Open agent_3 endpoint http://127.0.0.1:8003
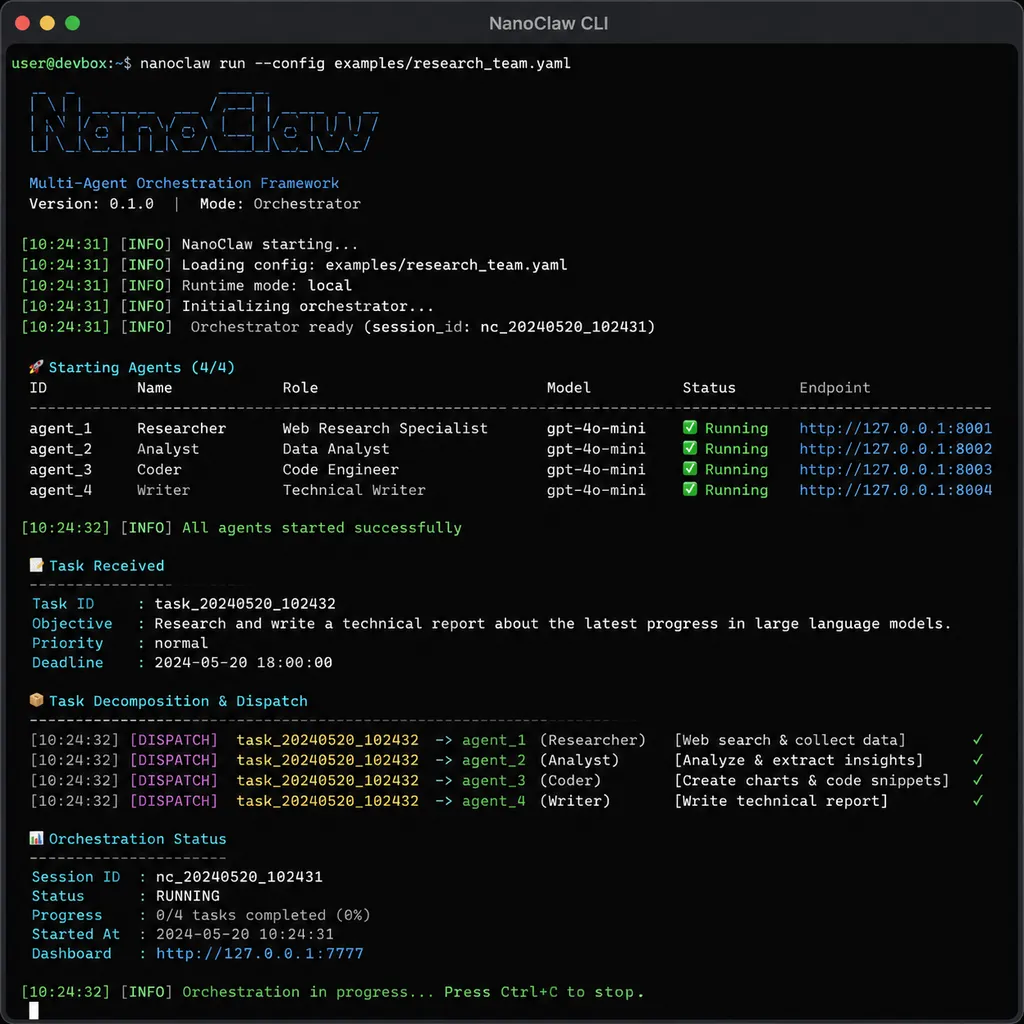The image size is (1024, 1024). click(x=895, y=470)
